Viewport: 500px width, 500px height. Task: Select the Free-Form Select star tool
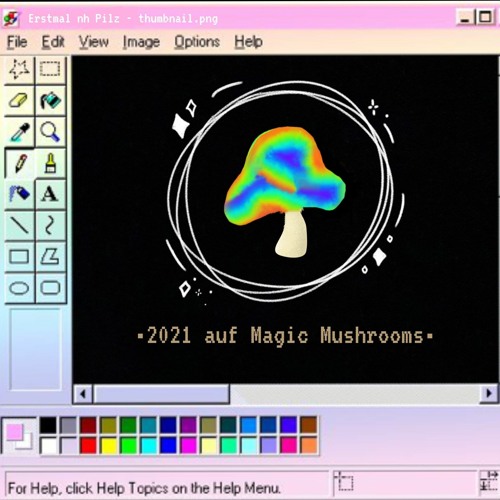pos(19,69)
